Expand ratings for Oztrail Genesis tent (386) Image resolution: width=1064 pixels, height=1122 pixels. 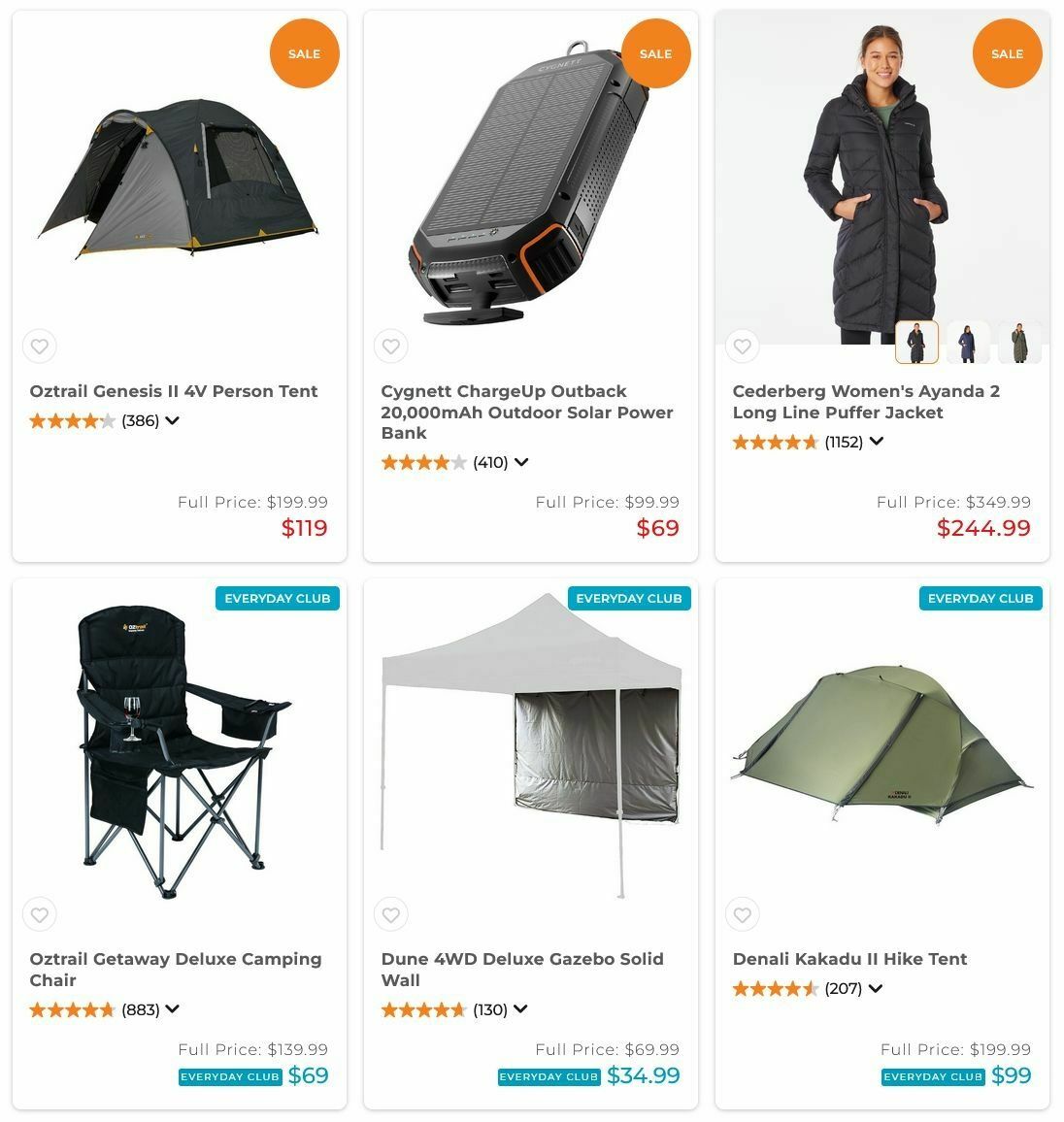tap(172, 421)
